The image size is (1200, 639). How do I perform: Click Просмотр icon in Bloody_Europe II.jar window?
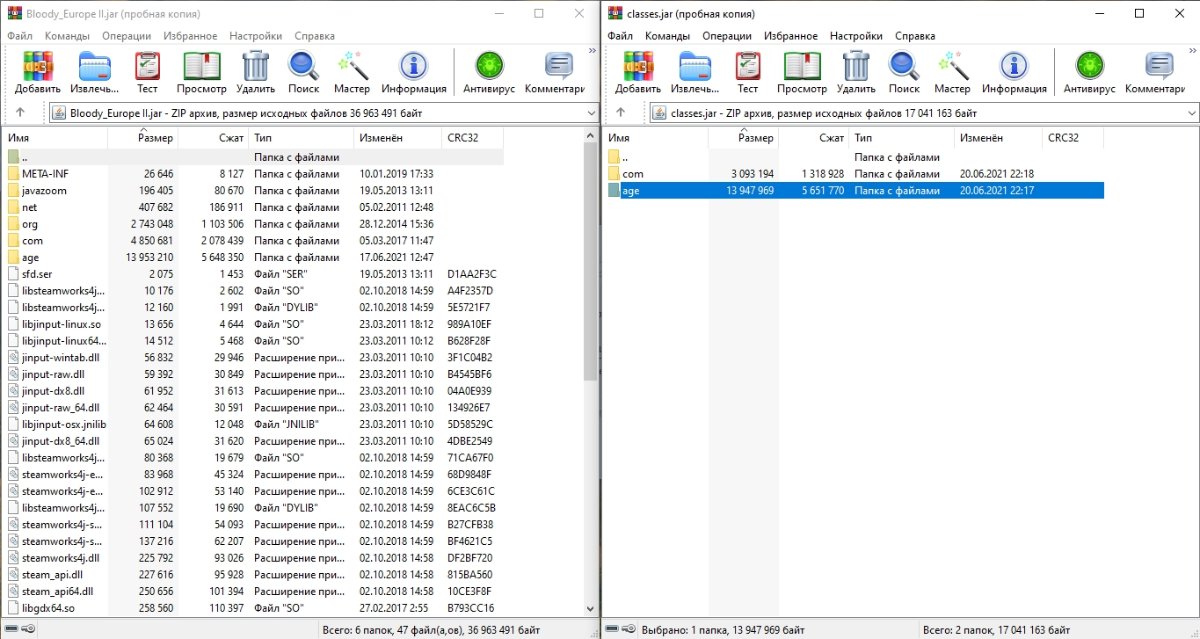tap(202, 65)
